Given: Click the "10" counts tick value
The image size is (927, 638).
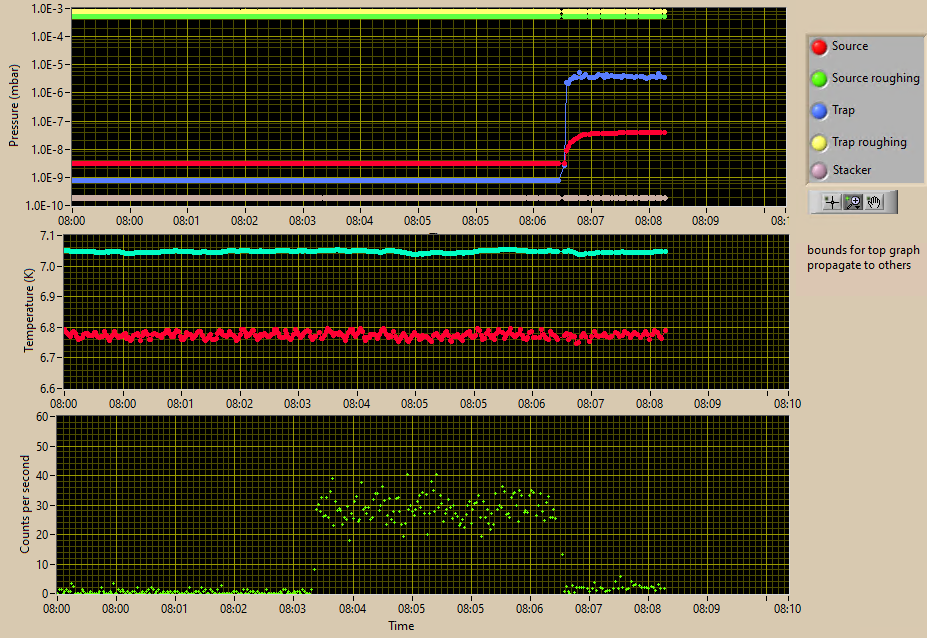Looking at the screenshot, I should (x=42, y=565).
